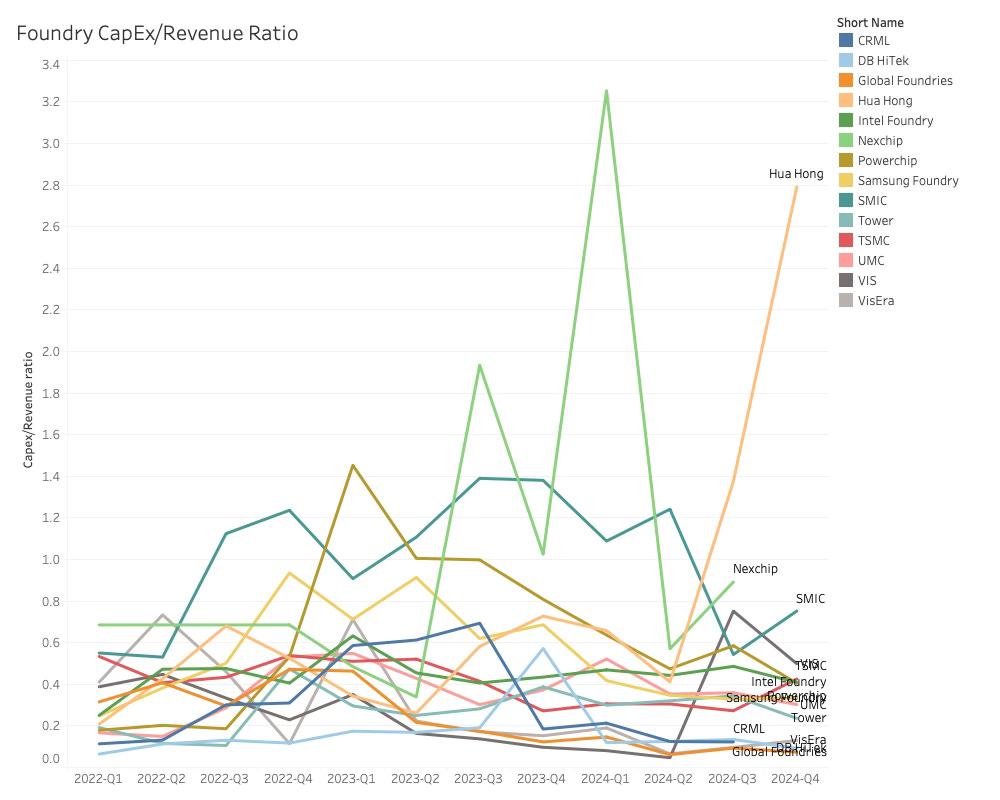This screenshot has width=1000, height=800.
Task: Select the Hua Hong legend color swatch
Action: pos(846,100)
